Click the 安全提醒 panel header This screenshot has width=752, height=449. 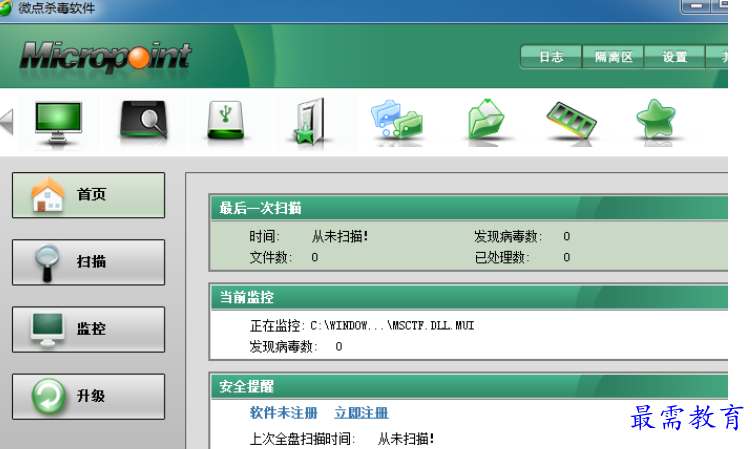(469, 386)
